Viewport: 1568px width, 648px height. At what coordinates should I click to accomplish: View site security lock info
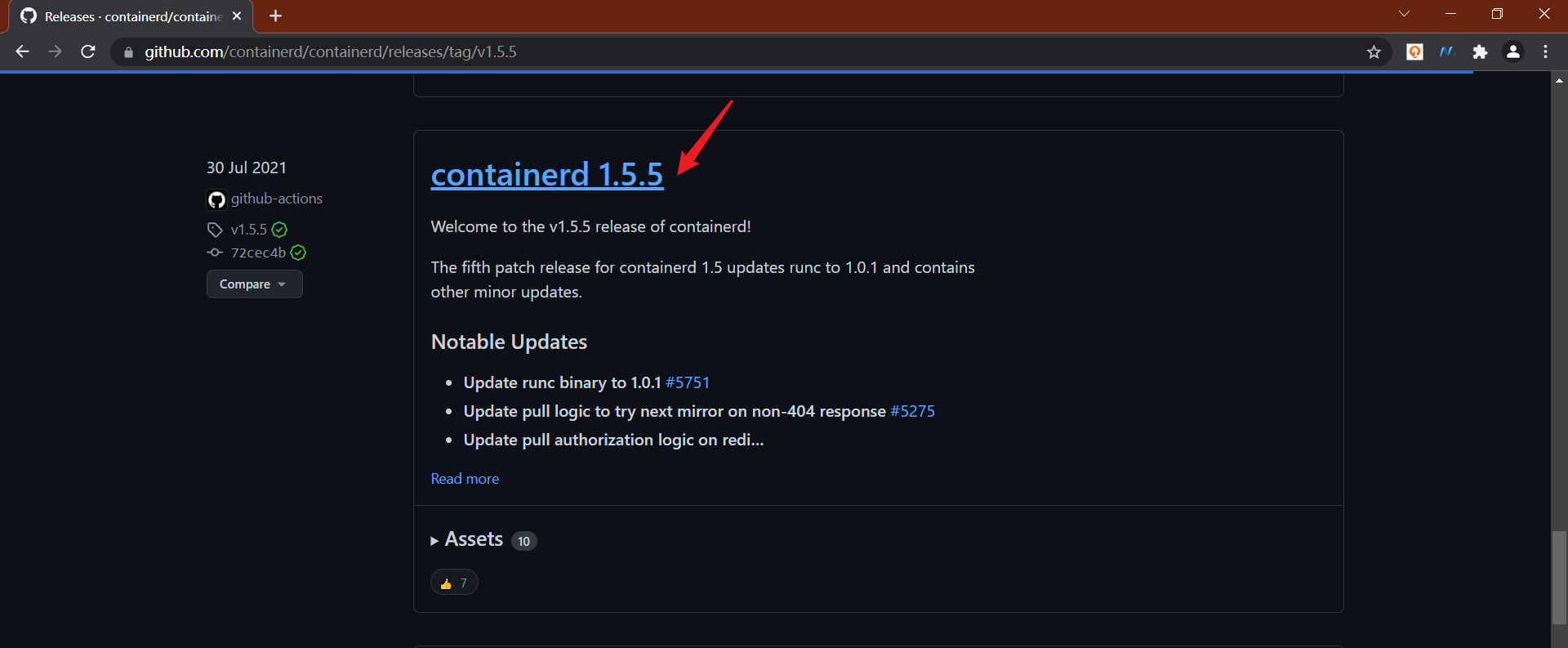point(128,52)
